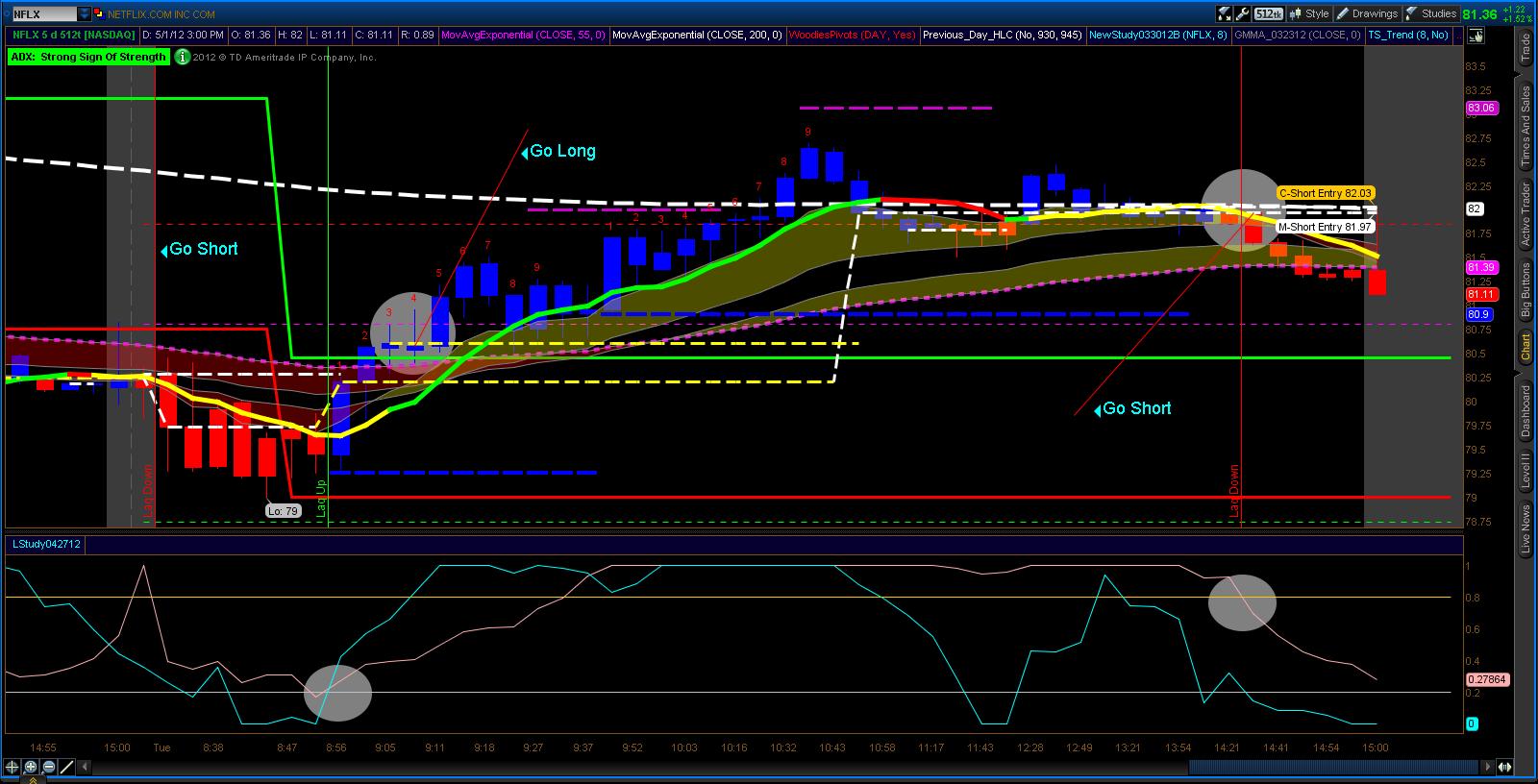The height and width of the screenshot is (784, 1538).
Task: Open the Studies menu
Action: pyautogui.click(x=1431, y=13)
